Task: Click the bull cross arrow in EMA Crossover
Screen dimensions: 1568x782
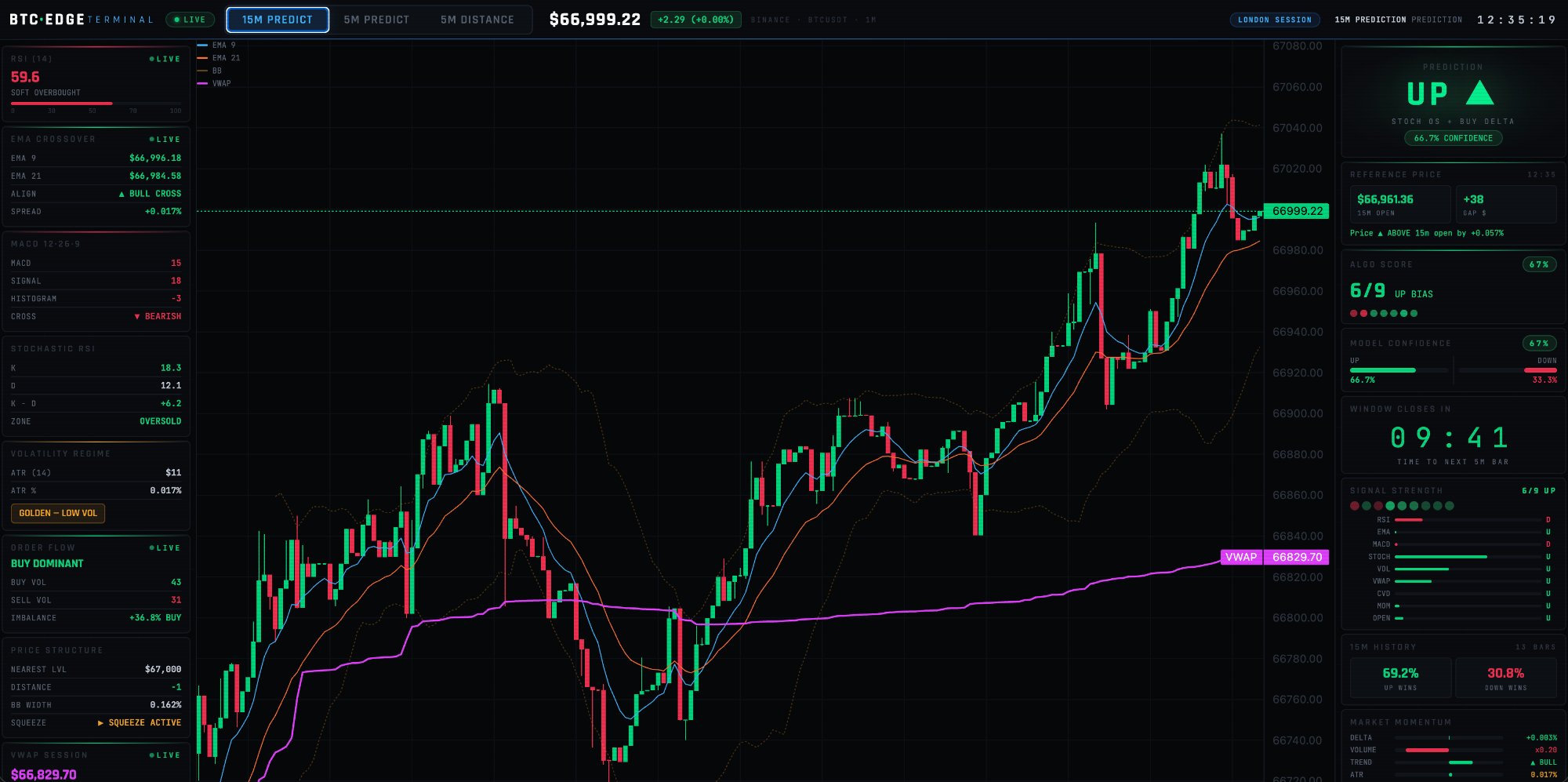Action: pos(122,194)
